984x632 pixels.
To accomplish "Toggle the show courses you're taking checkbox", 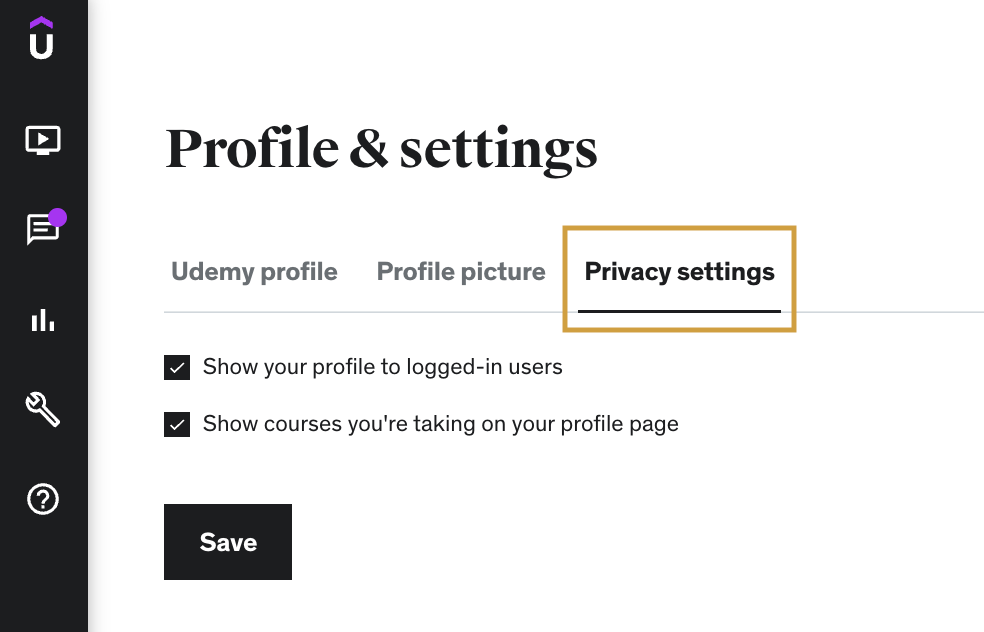I will click(177, 425).
